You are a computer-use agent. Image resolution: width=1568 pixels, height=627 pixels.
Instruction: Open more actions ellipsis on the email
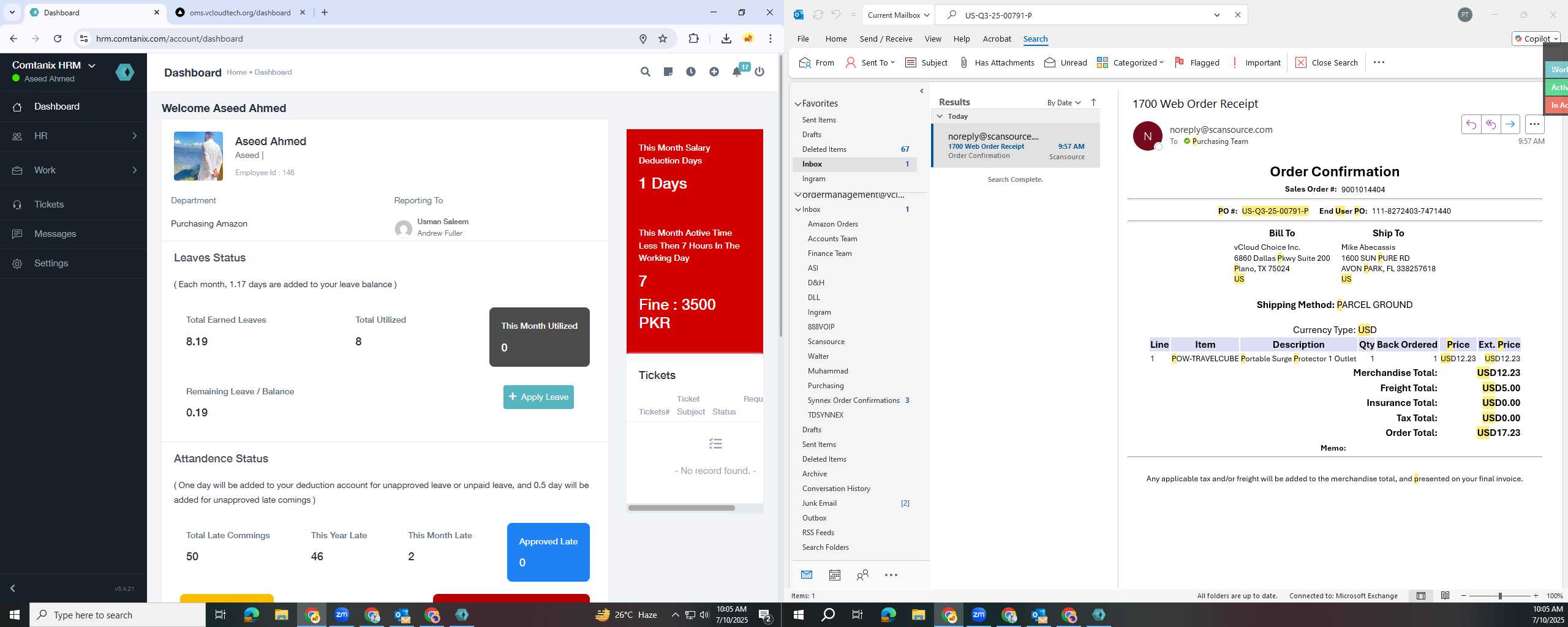tap(1534, 124)
